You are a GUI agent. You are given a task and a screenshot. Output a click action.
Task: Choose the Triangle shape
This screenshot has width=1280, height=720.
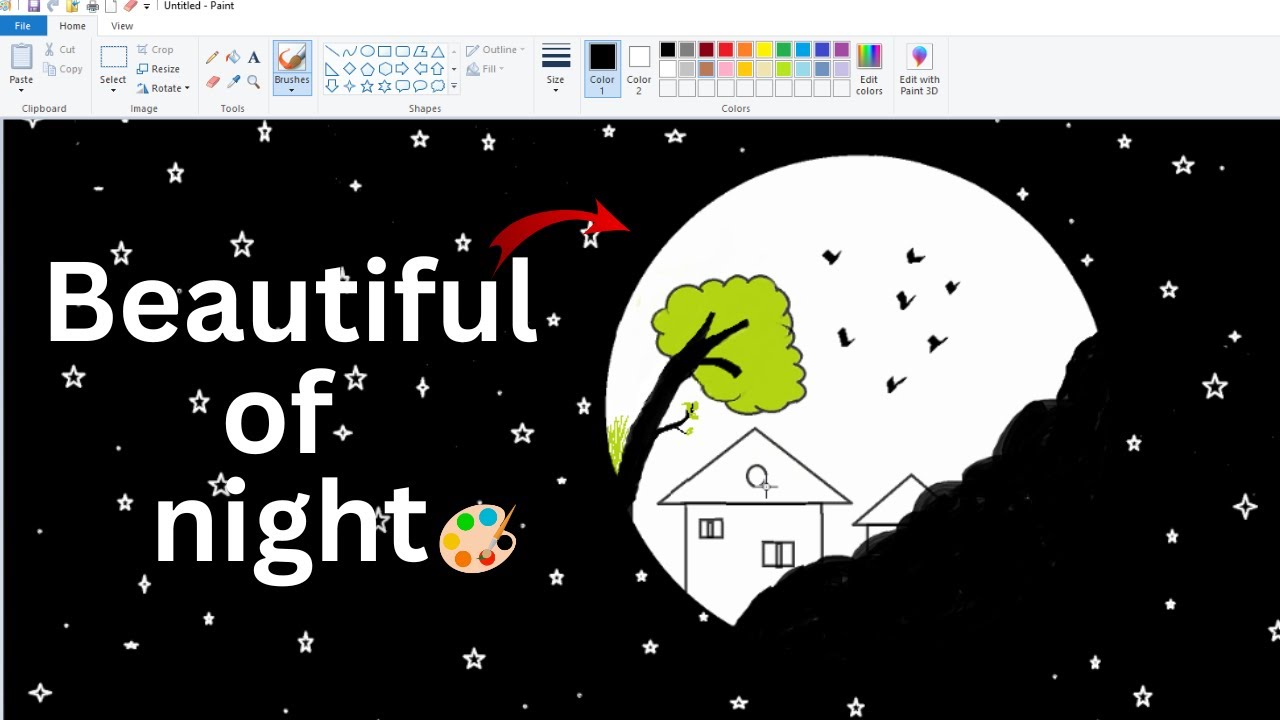[437, 51]
